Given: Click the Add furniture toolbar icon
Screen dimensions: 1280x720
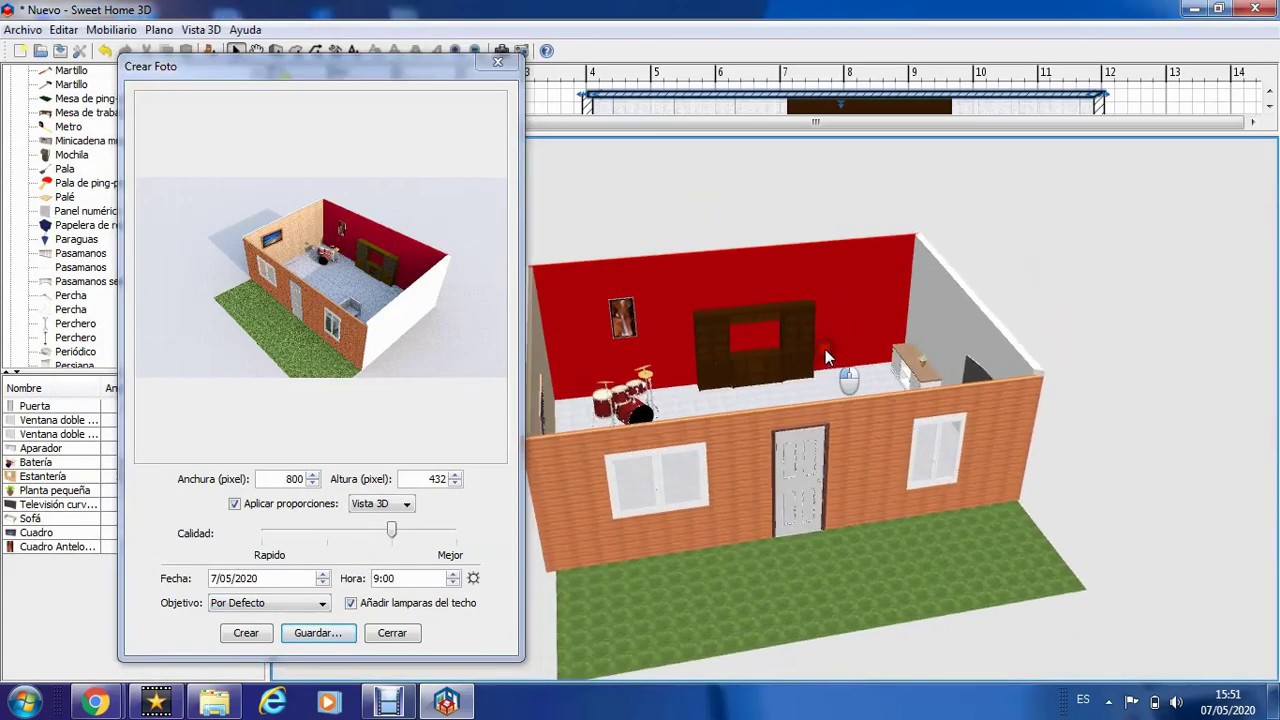Looking at the screenshot, I should (209, 50).
